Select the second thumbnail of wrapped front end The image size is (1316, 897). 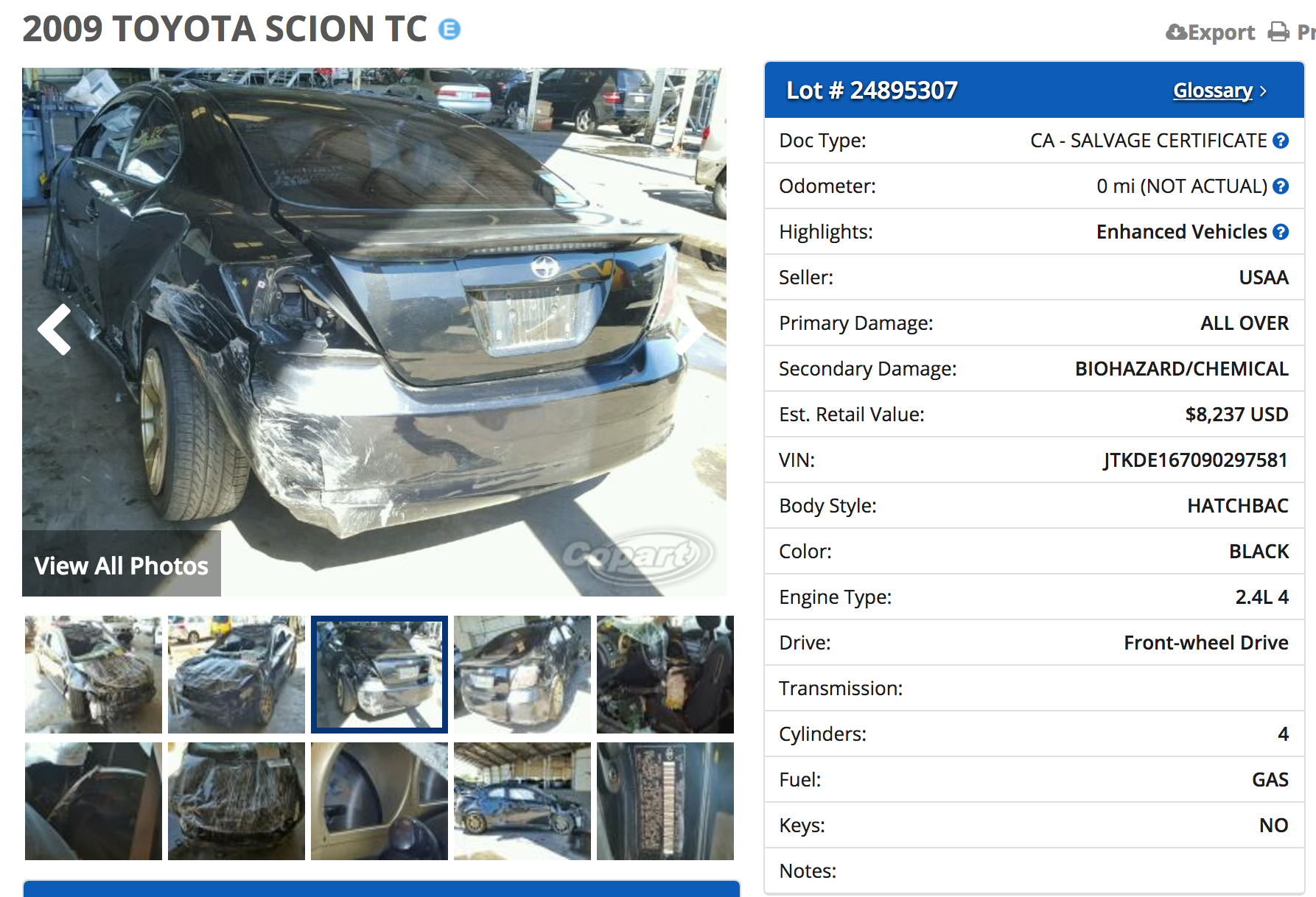point(237,675)
